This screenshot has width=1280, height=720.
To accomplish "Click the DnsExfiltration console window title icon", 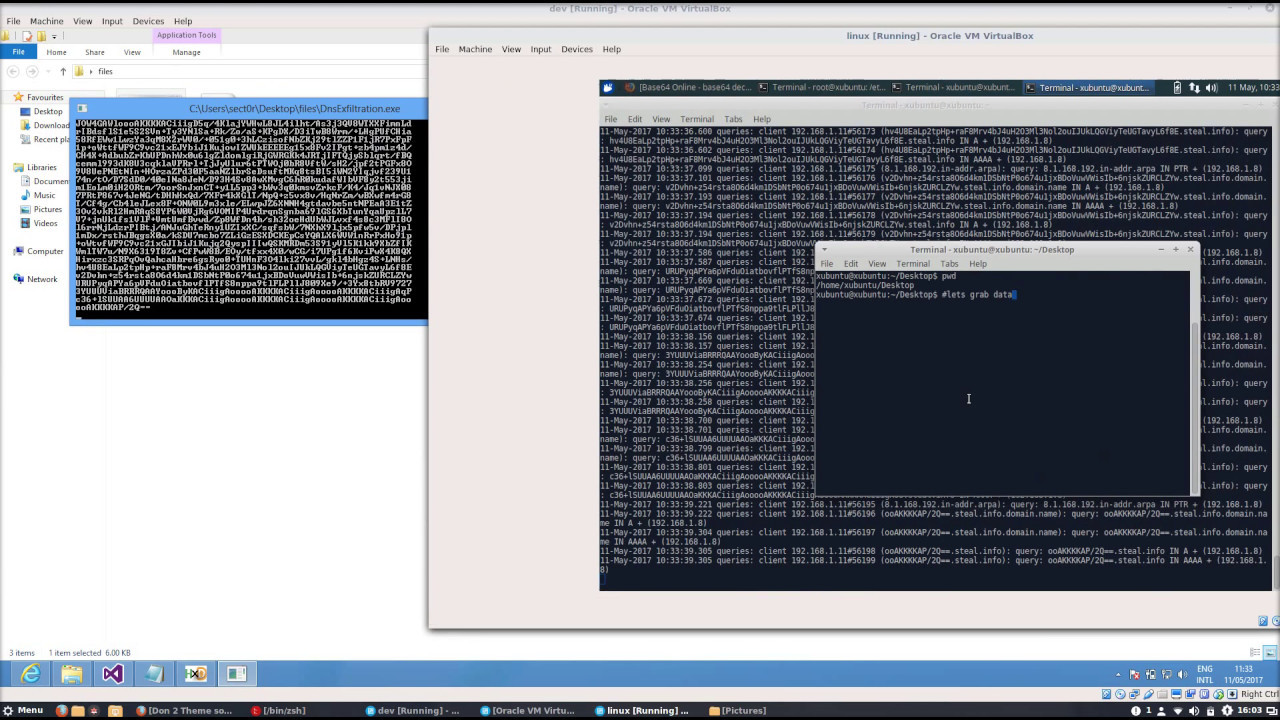I will pyautogui.click(x=82, y=108).
